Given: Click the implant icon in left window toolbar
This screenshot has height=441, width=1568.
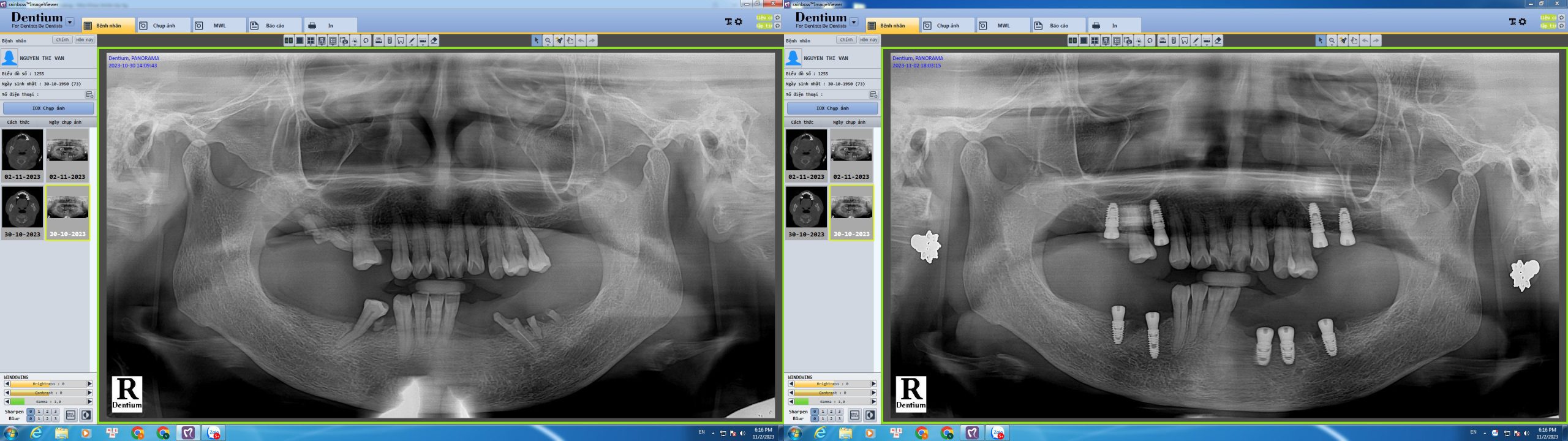Looking at the screenshot, I should 390,40.
